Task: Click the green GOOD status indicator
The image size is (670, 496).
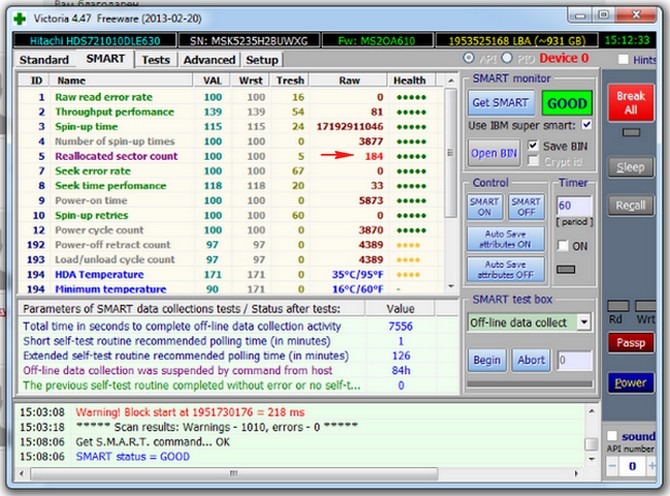Action: tap(565, 105)
